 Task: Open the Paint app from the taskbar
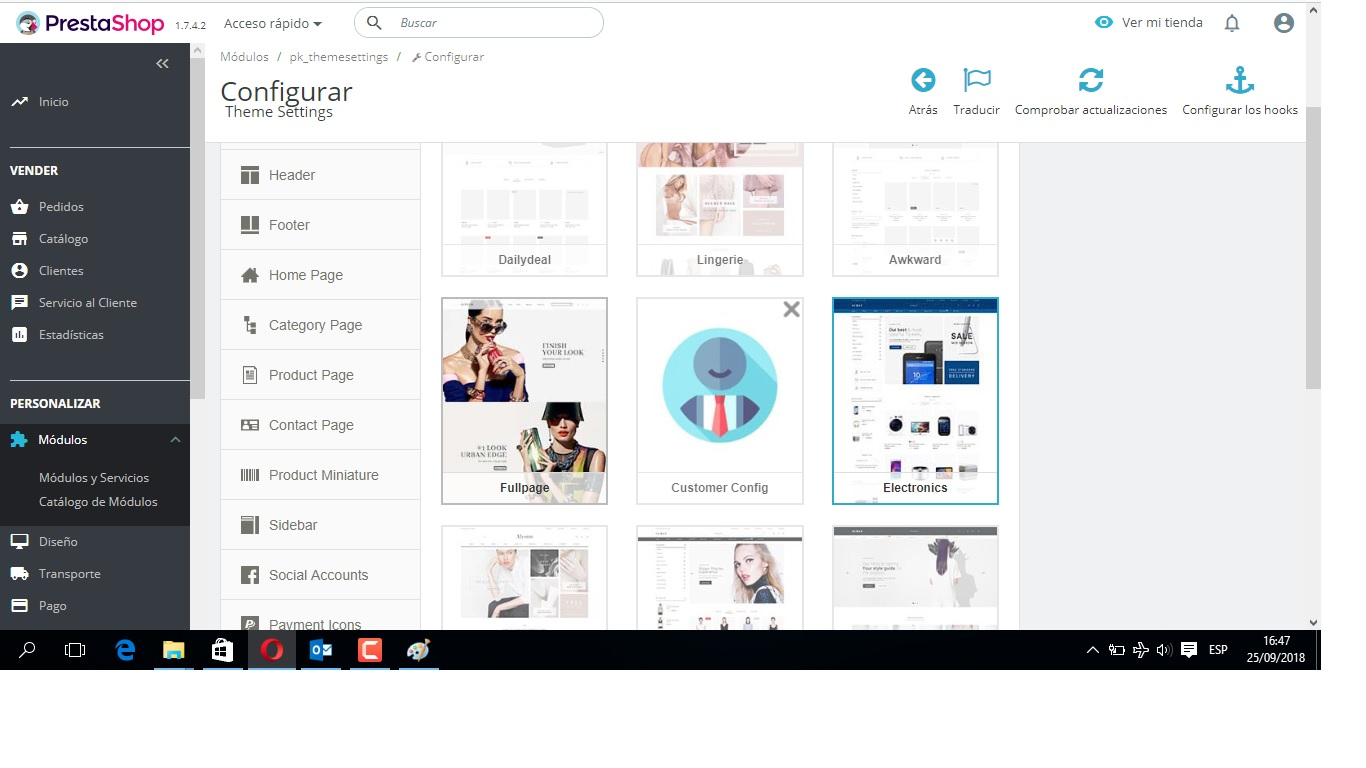418,650
